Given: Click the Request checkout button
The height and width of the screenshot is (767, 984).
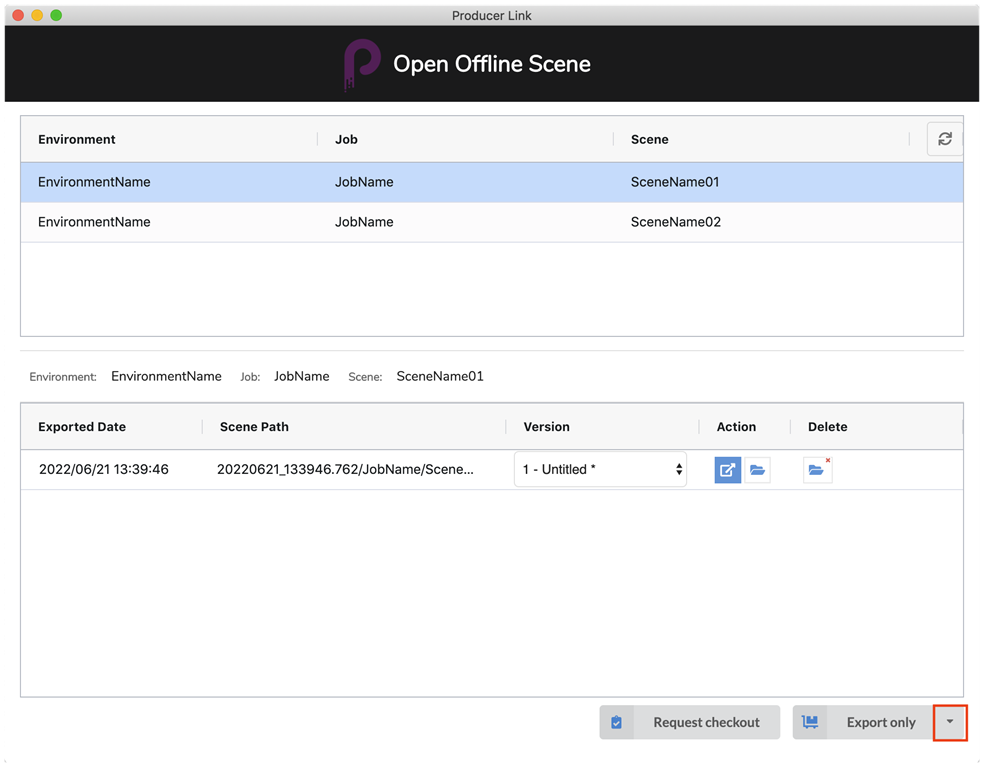Looking at the screenshot, I should click(x=690, y=722).
